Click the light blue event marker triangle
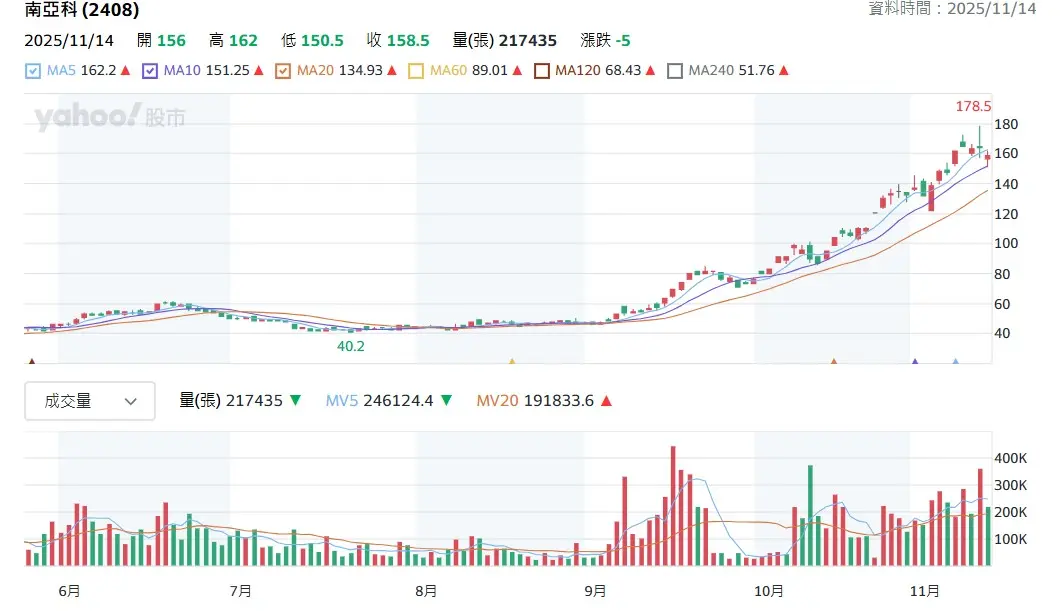Image resolution: width=1064 pixels, height=611 pixels. tap(955, 361)
